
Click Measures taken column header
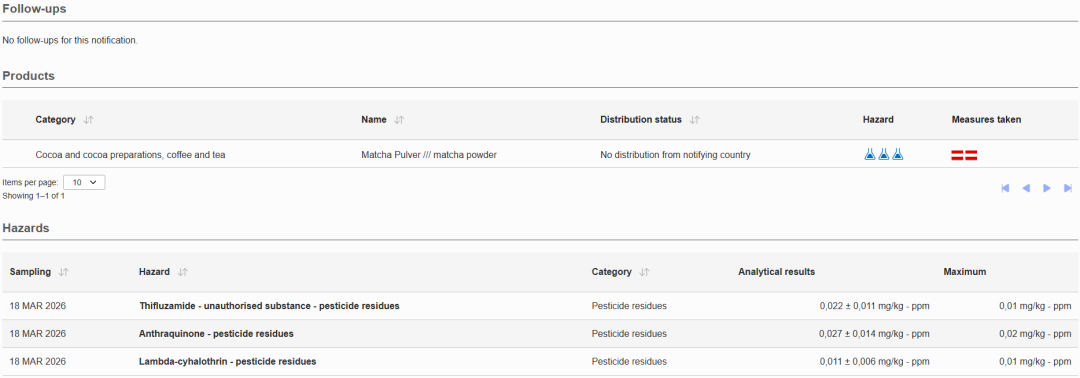(x=986, y=120)
